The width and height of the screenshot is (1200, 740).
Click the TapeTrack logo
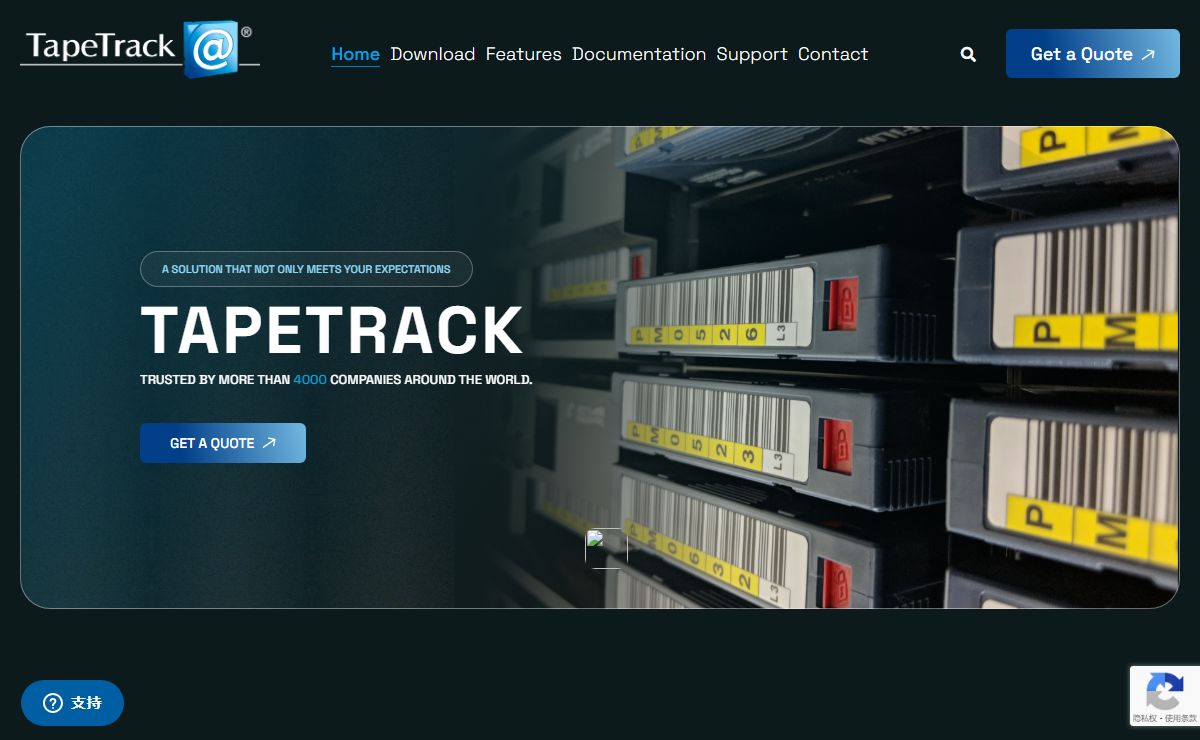tap(140, 48)
